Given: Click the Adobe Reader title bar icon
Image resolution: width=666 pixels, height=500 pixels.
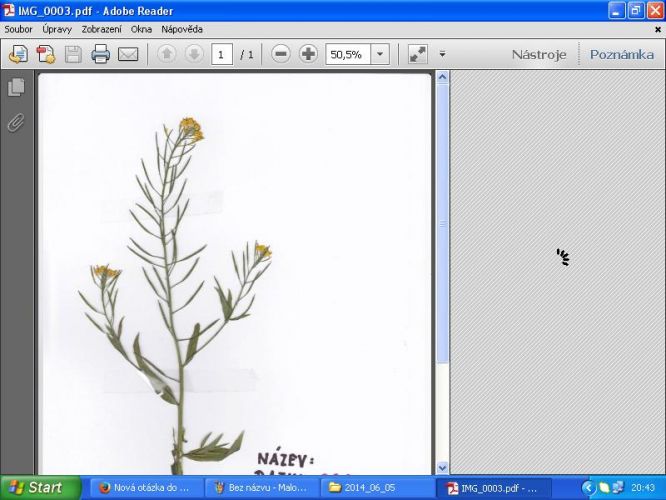Looking at the screenshot, I should 9,10.
